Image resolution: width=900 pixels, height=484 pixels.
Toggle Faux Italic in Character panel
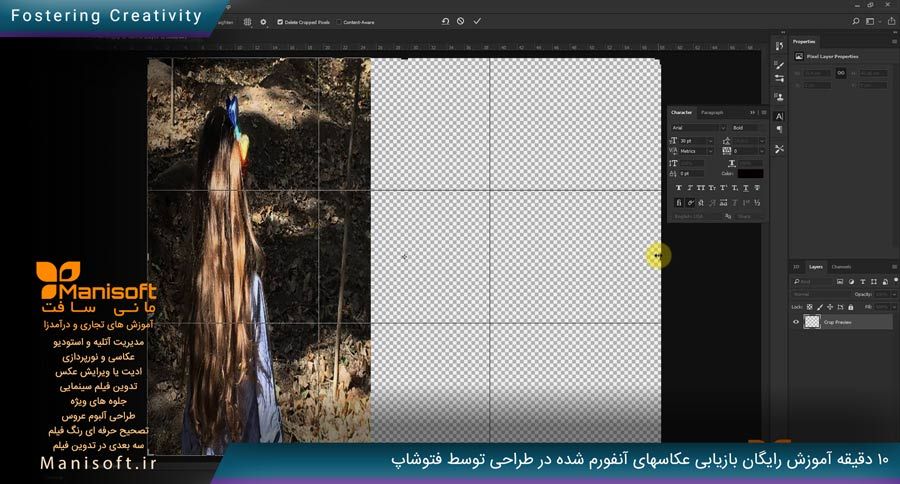click(x=690, y=188)
